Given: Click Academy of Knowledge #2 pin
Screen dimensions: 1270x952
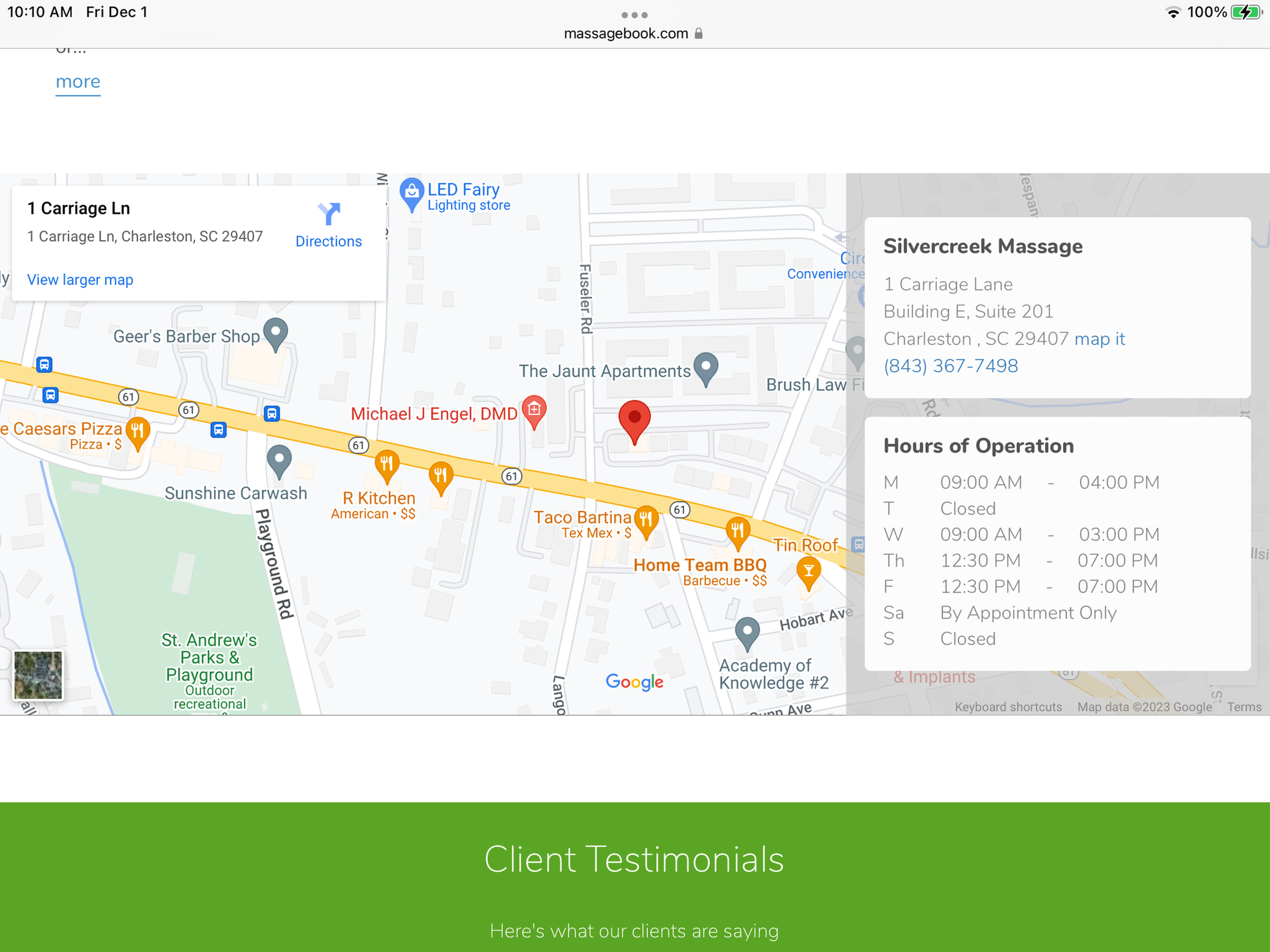Looking at the screenshot, I should [x=747, y=634].
